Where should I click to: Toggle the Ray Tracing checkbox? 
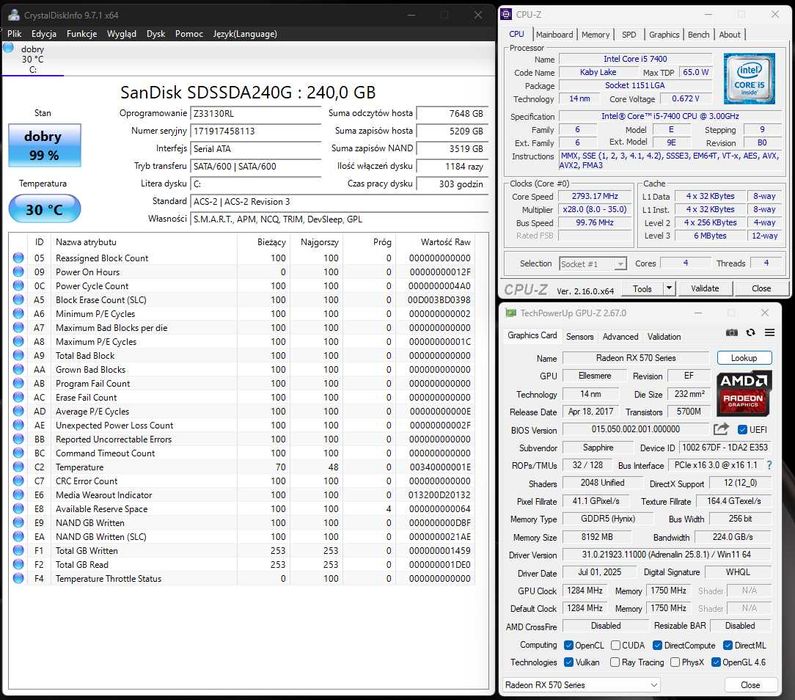(x=615, y=662)
